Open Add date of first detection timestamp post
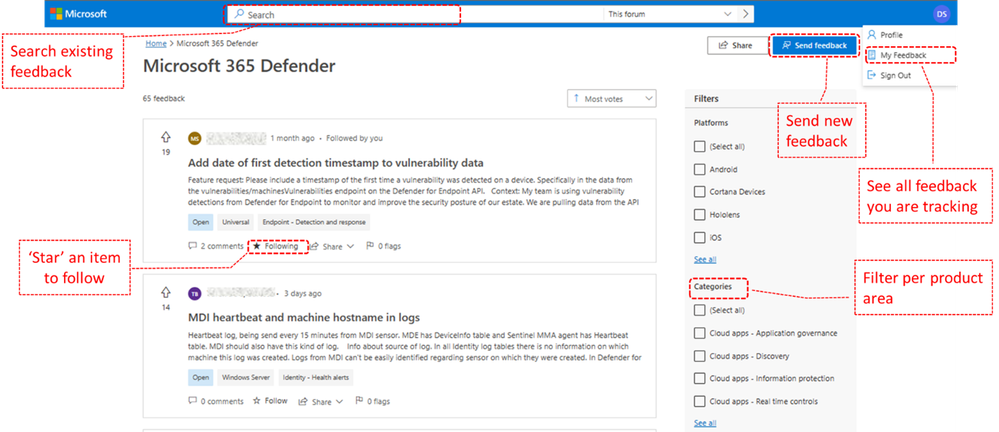Viewport: 999px width, 432px height. click(x=336, y=162)
